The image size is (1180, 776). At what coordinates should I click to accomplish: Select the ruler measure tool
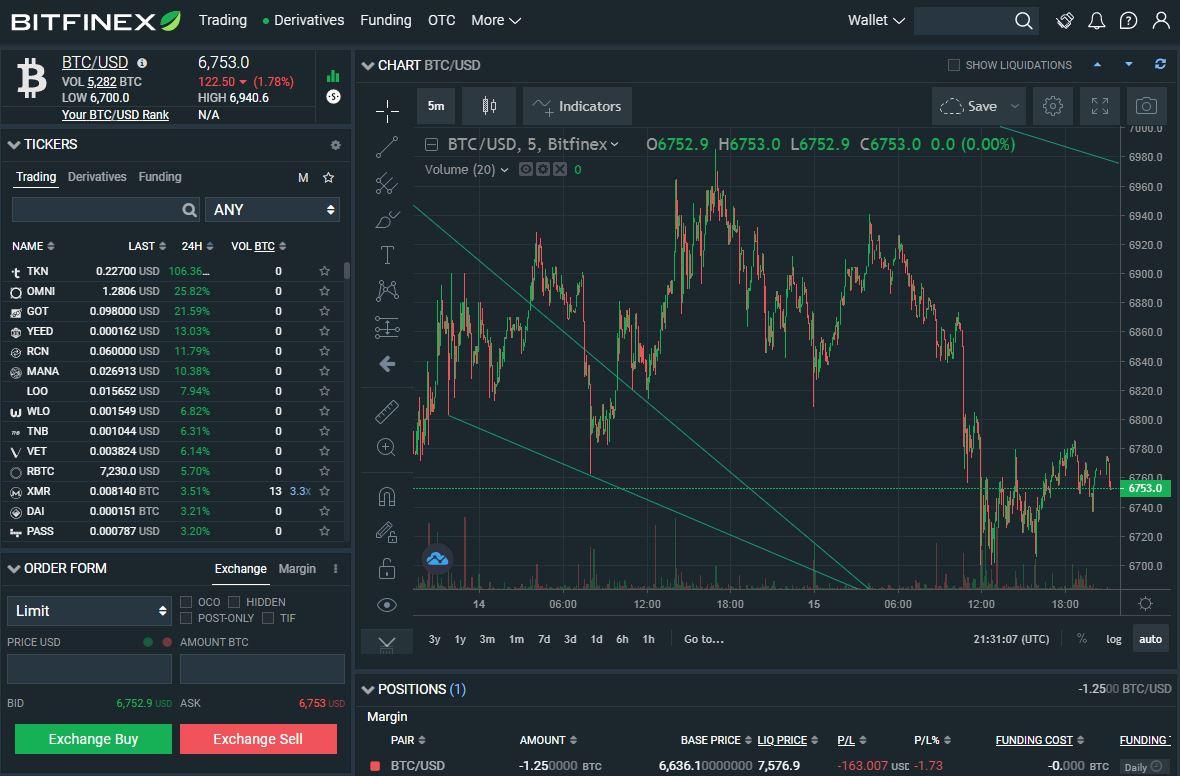point(387,412)
